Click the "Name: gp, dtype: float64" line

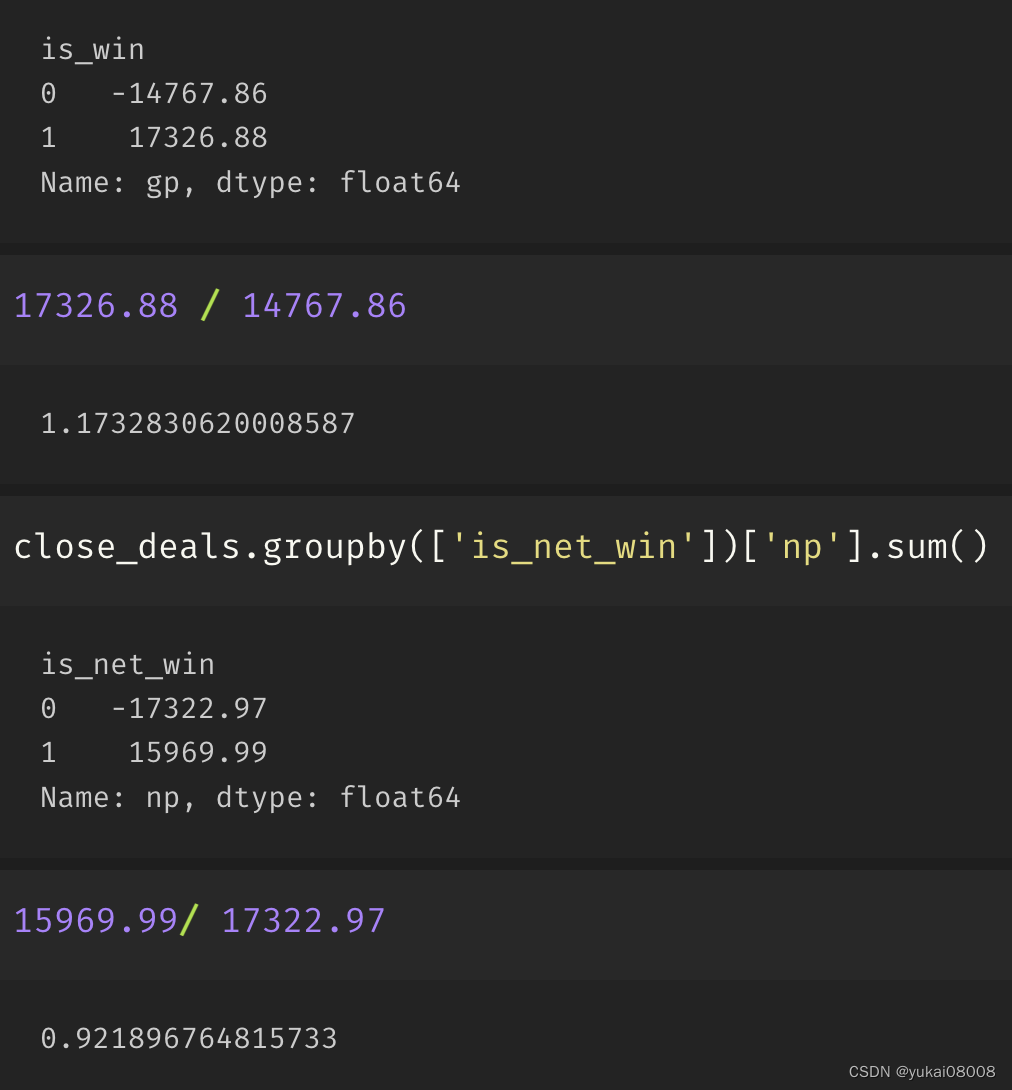point(250,183)
